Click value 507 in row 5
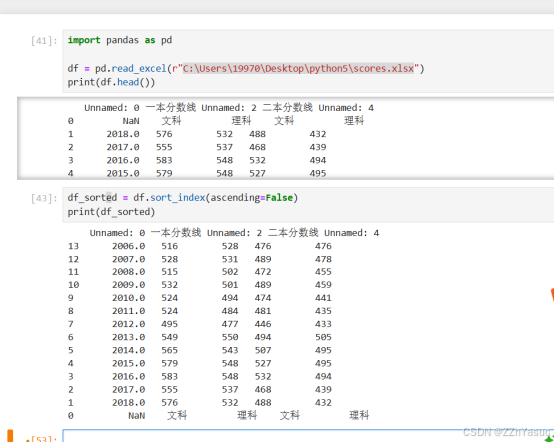Screen dimensions: 554x443 (x=263, y=350)
